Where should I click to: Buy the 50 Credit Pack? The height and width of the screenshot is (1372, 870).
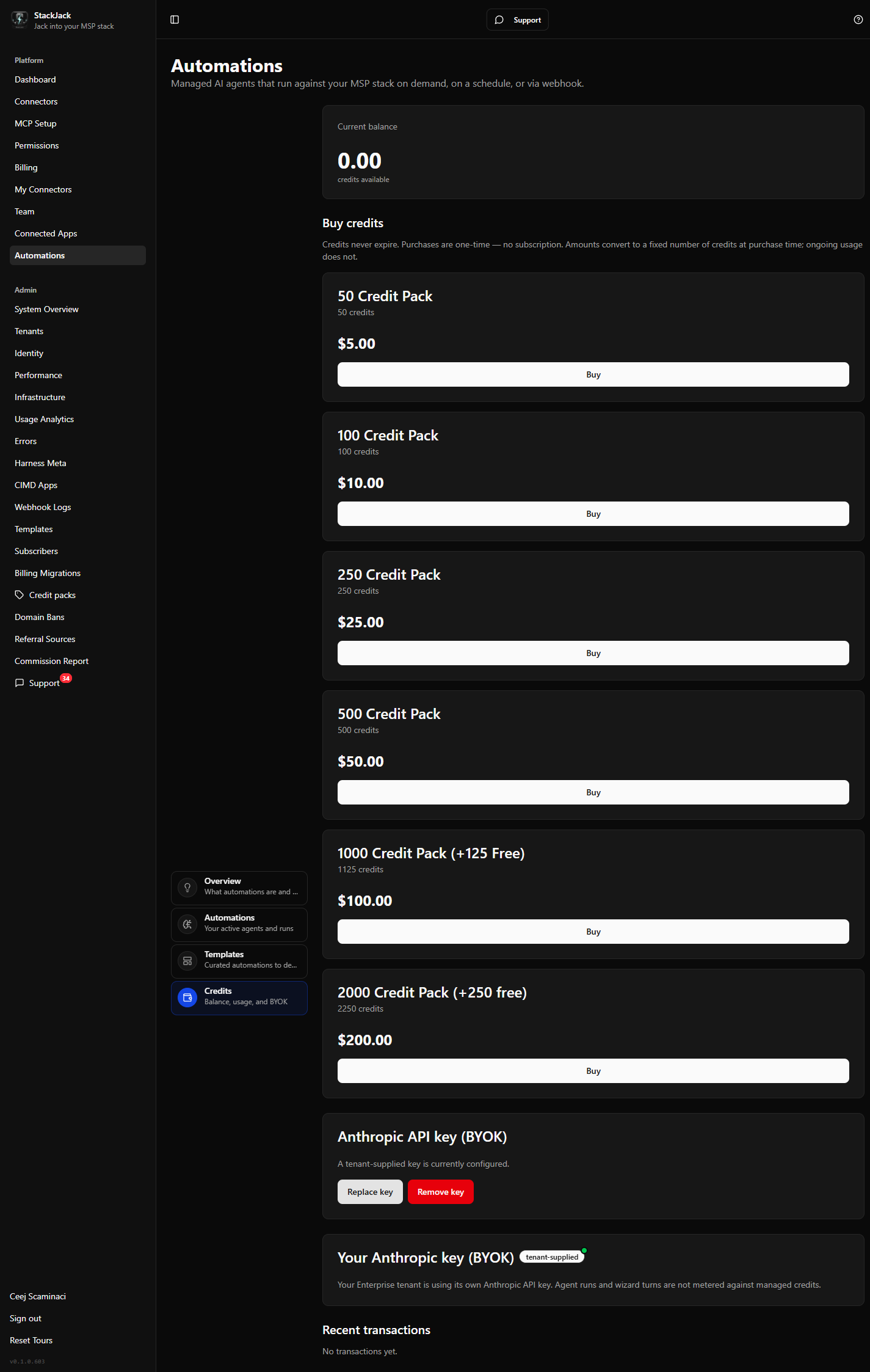coord(593,374)
